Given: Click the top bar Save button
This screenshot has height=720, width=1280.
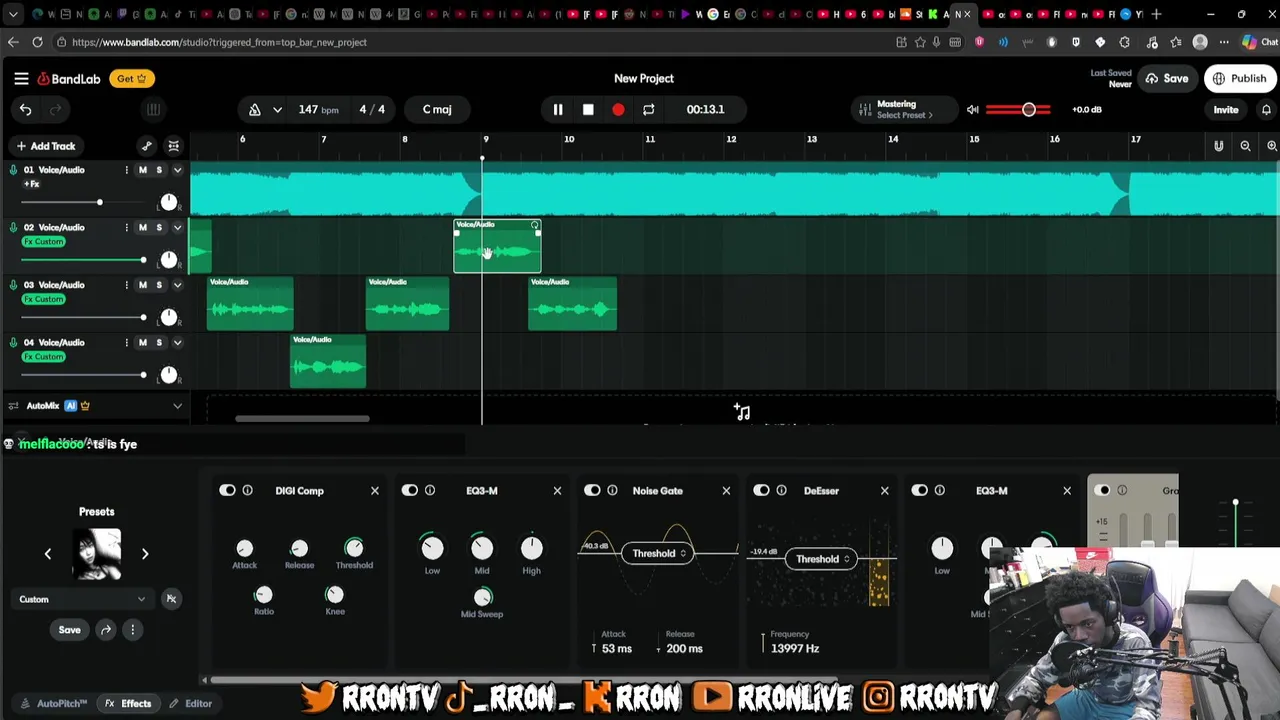Looking at the screenshot, I should (x=1167, y=79).
